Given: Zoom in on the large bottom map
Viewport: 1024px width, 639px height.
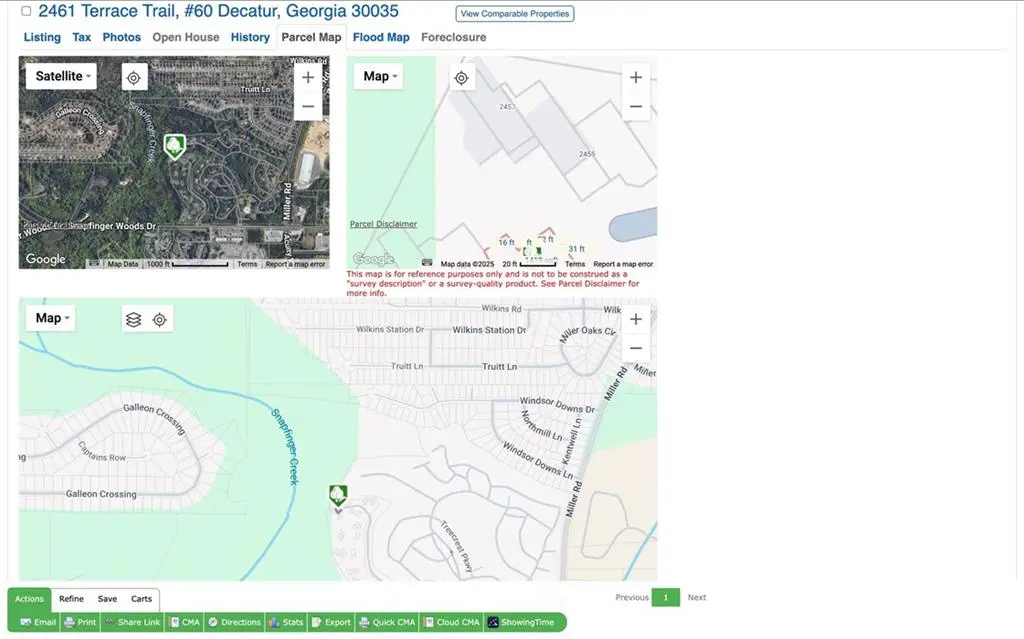Looking at the screenshot, I should point(636,319).
